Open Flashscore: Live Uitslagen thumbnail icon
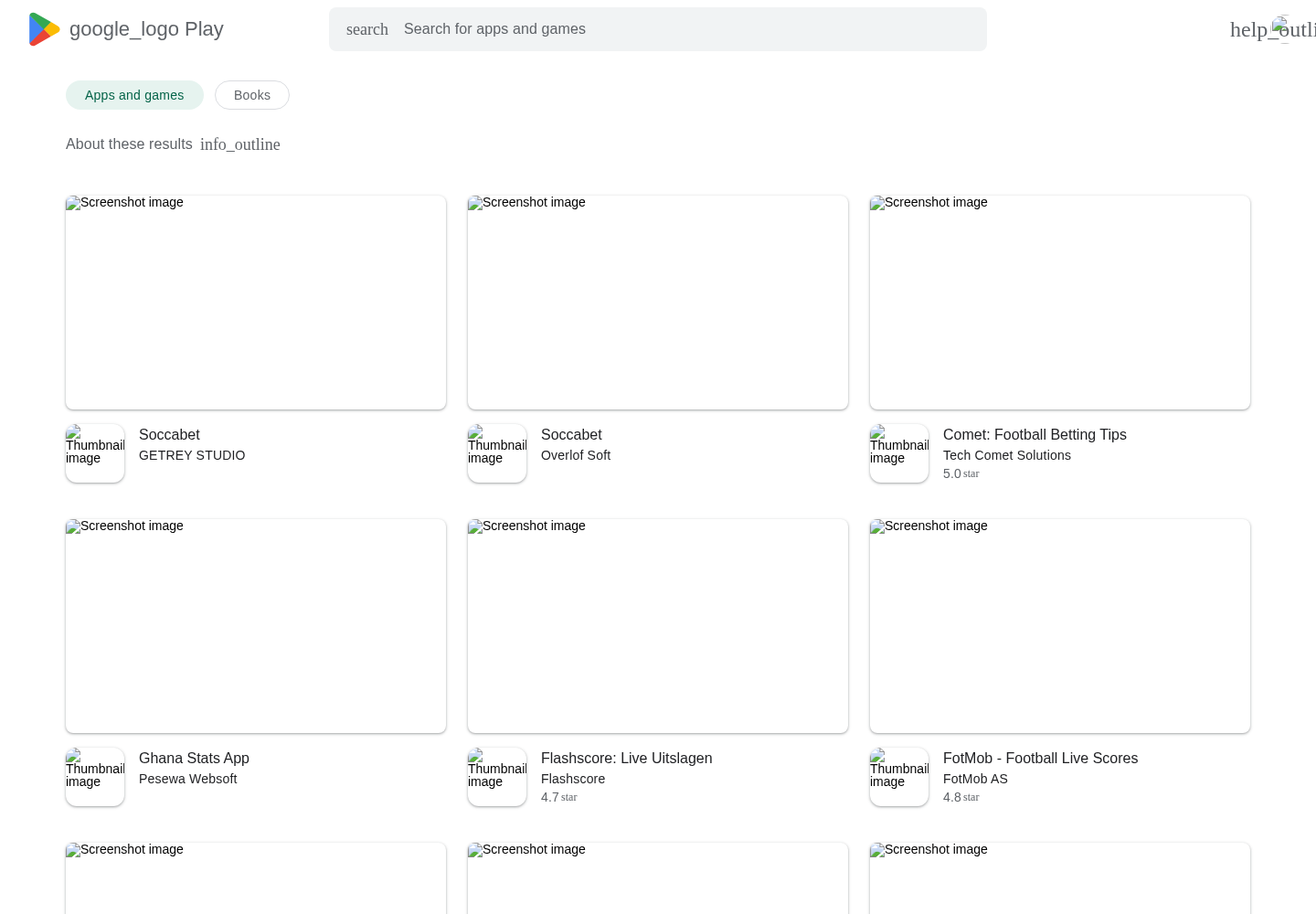 point(497,777)
